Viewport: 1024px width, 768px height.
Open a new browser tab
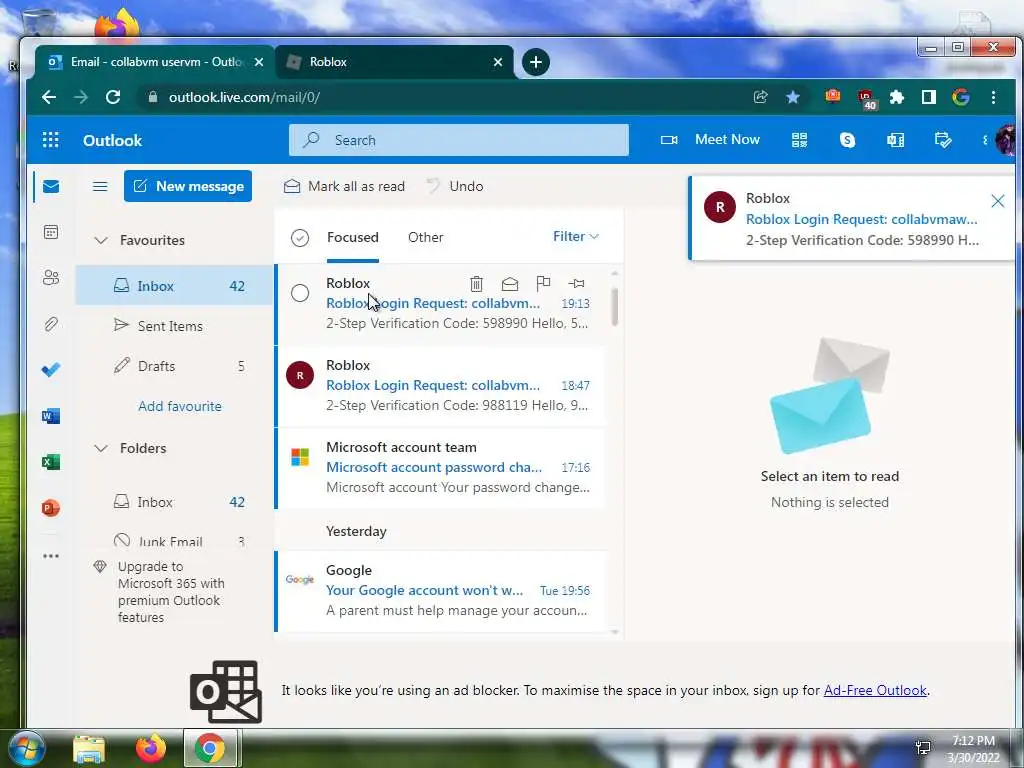[536, 62]
